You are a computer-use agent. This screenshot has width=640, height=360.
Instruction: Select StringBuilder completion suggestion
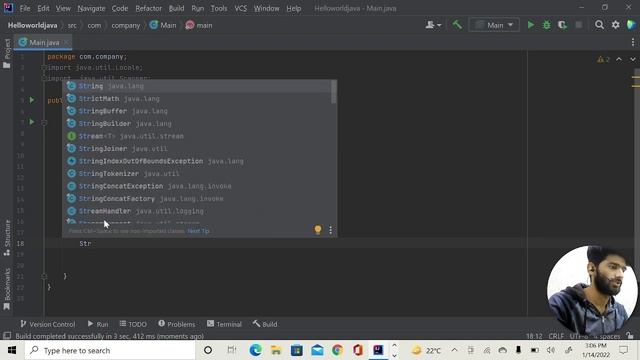(x=198, y=124)
